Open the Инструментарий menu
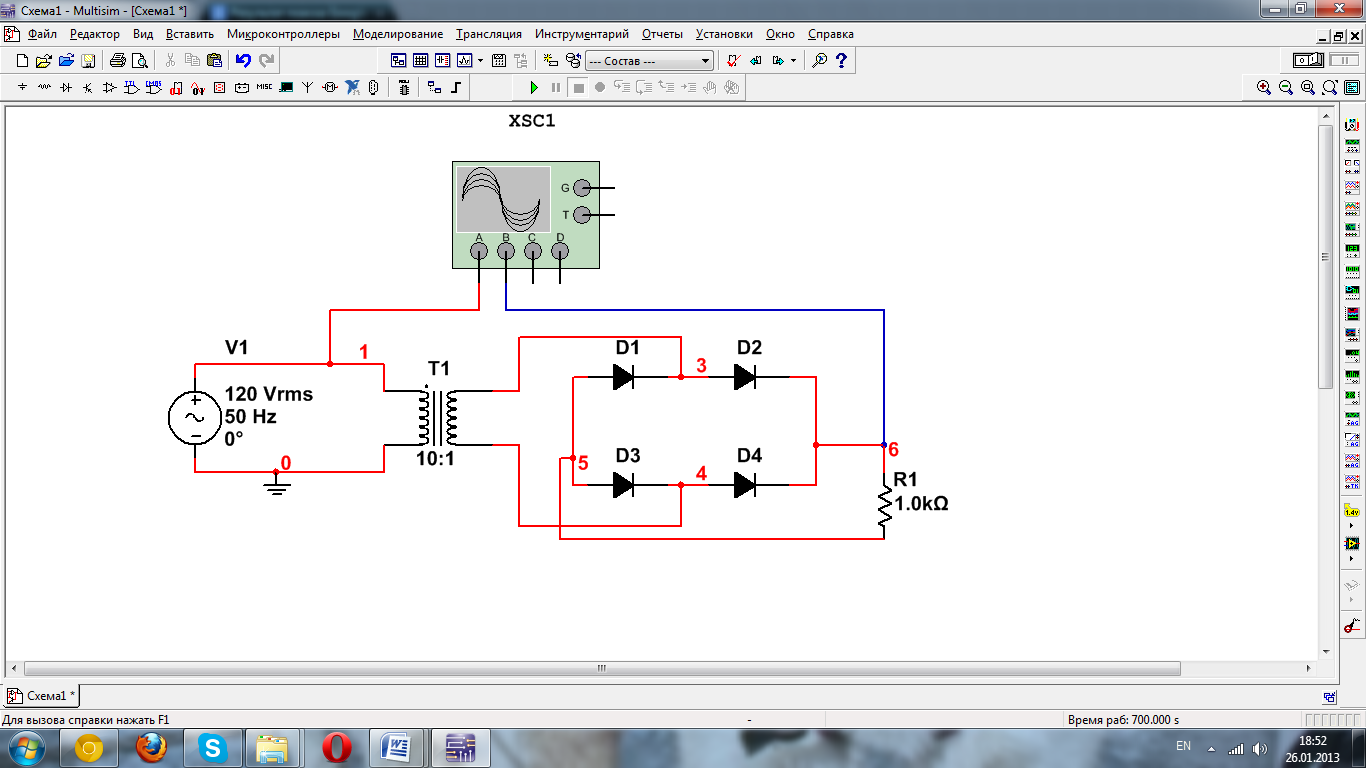 pyautogui.click(x=582, y=33)
